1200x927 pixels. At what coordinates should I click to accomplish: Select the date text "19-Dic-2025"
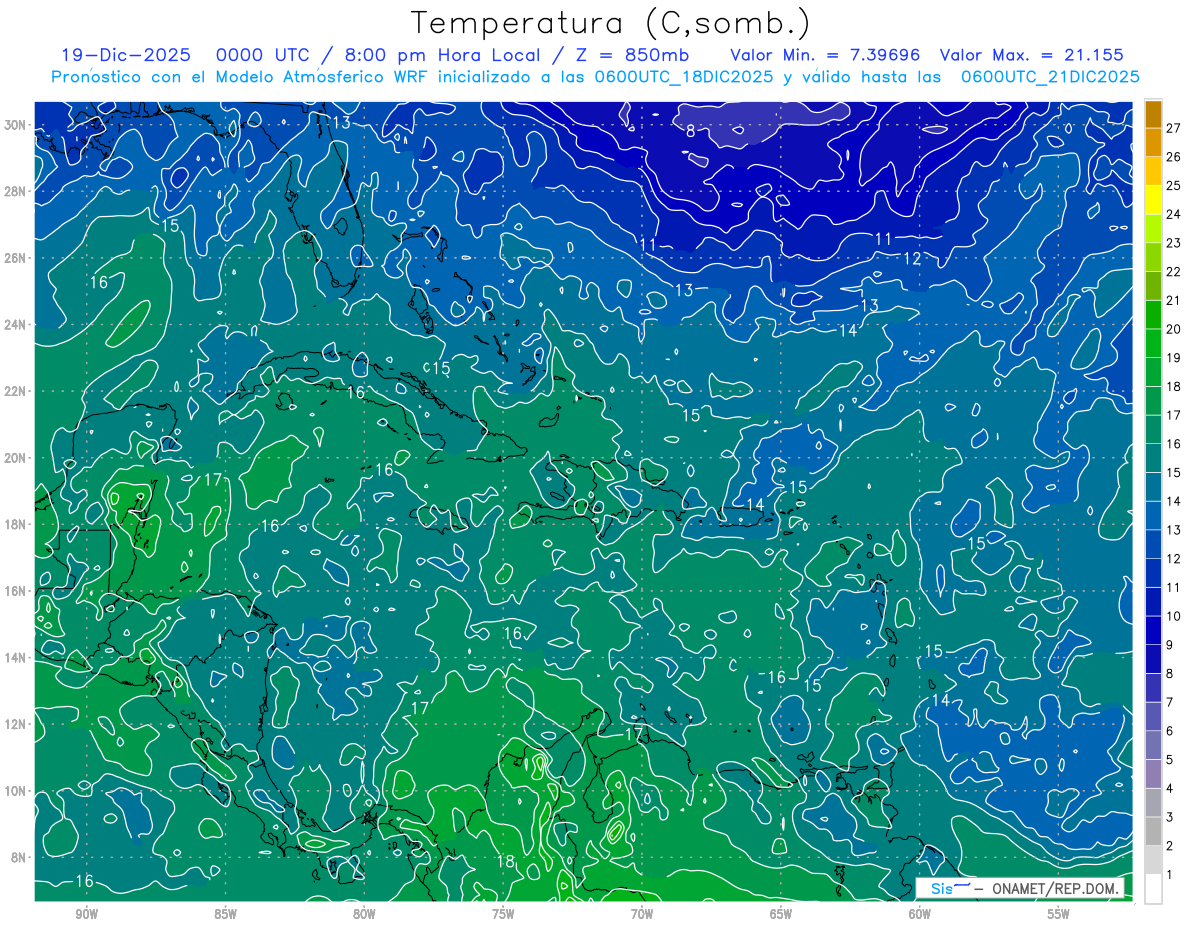click(x=125, y=55)
